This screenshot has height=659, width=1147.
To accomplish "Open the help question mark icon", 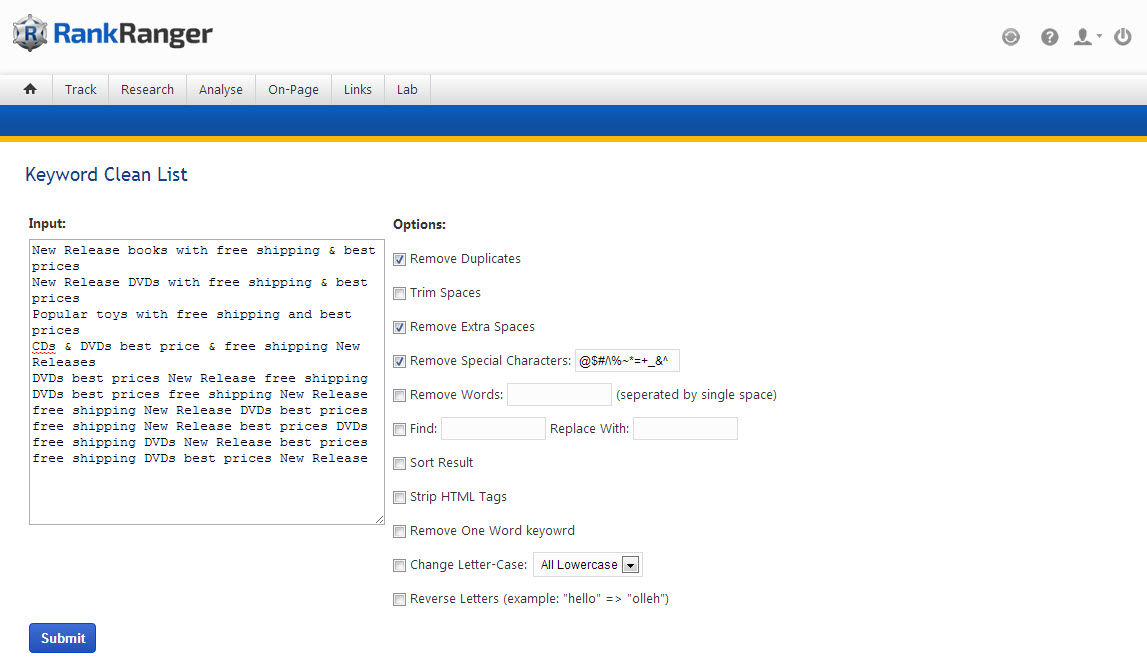I will 1049,37.
